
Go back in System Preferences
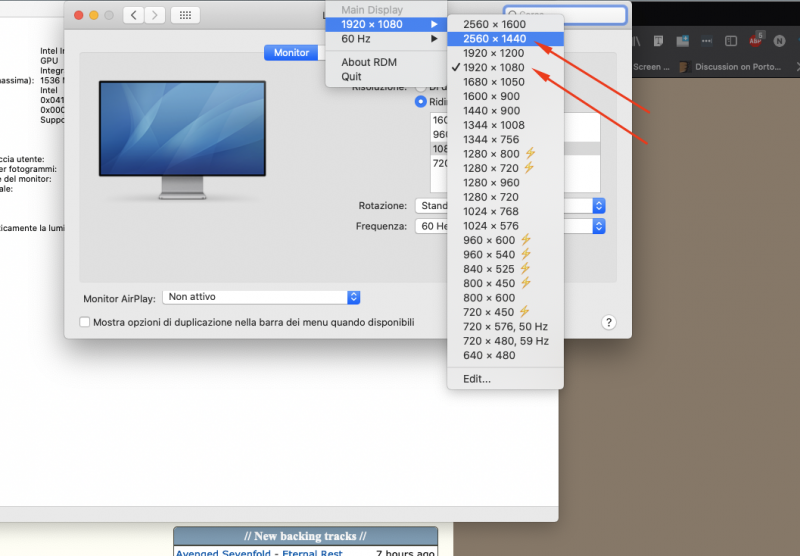click(x=134, y=15)
